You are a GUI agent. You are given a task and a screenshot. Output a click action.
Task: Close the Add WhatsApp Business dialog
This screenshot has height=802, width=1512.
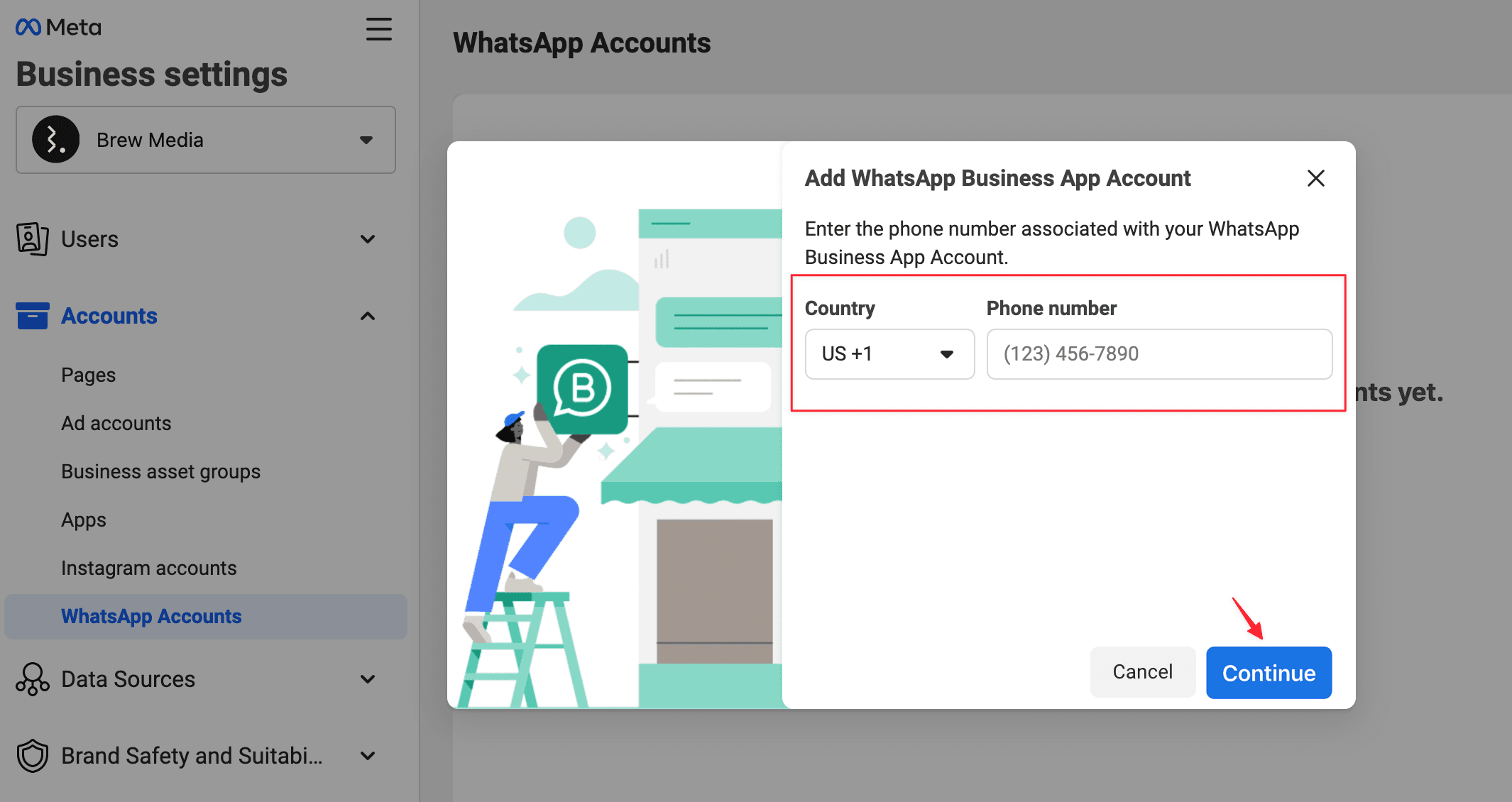(x=1315, y=178)
